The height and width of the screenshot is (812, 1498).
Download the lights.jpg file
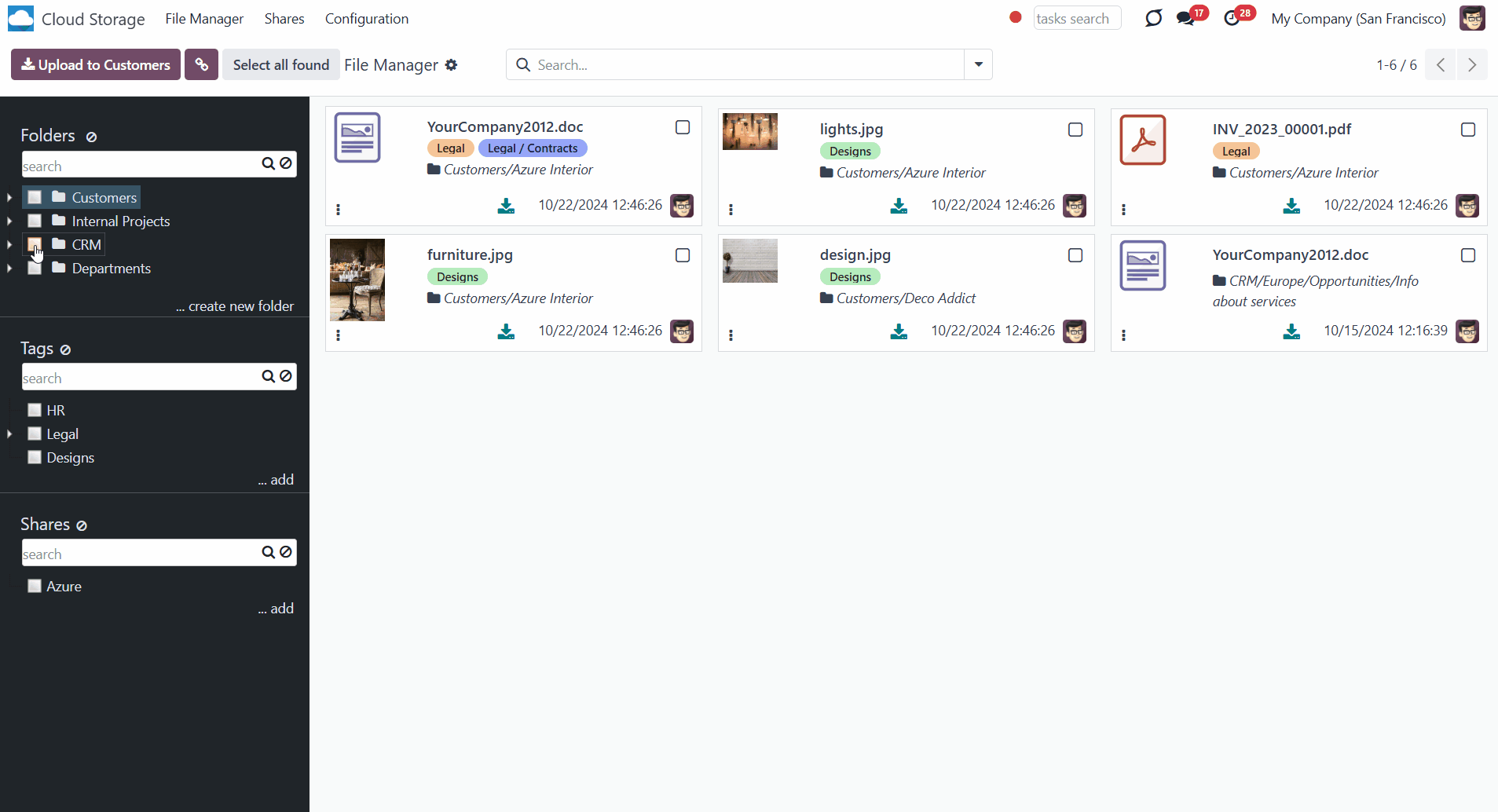[x=899, y=206]
